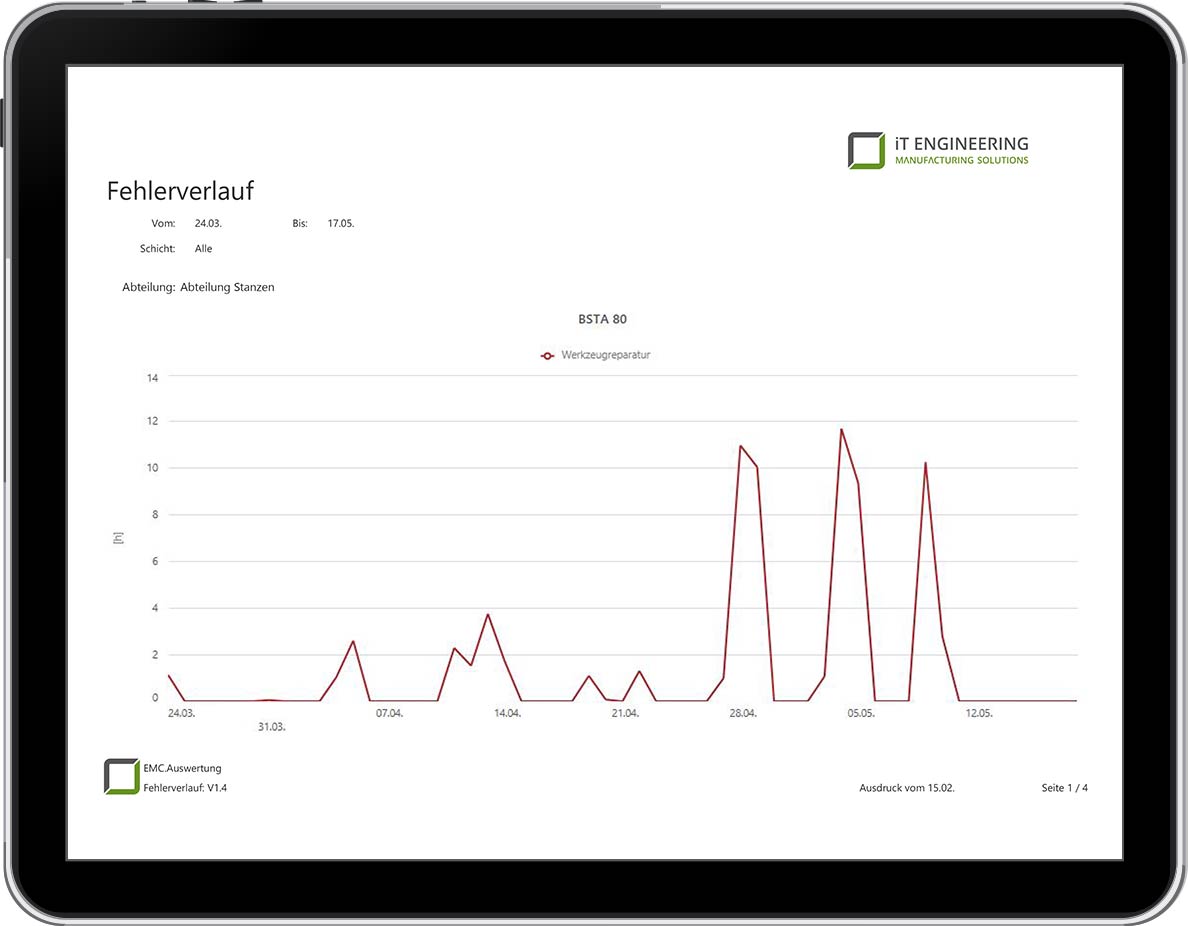Screen dimensions: 1188x926
Task: Click the Ausdruck vom 15.02. print date
Action: point(906,788)
